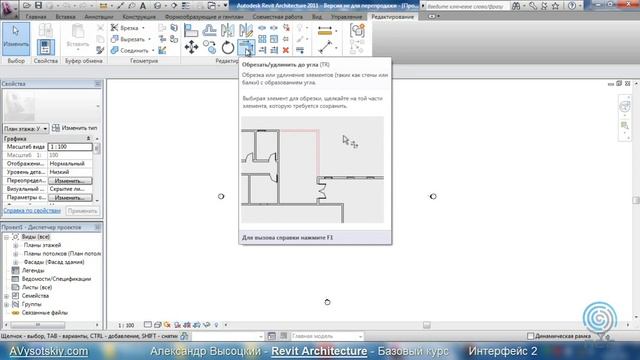640x360 pixels.
Task: Click the Worksets icon in status bar
Action: pos(184,336)
